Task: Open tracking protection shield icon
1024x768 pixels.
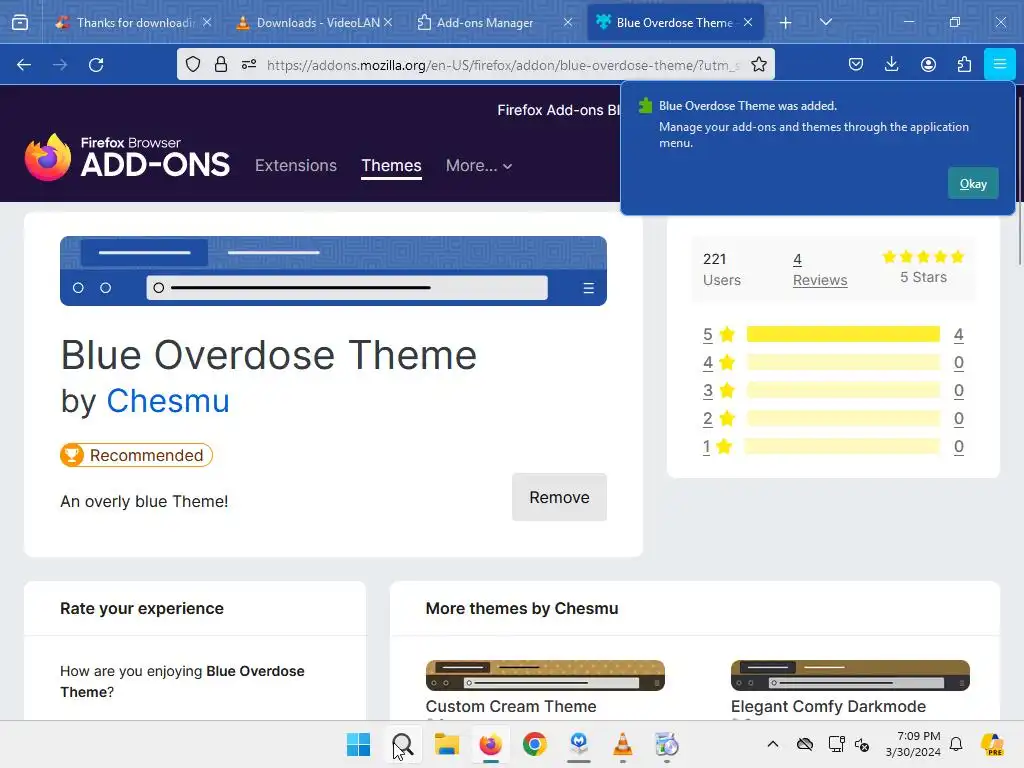Action: tap(193, 64)
